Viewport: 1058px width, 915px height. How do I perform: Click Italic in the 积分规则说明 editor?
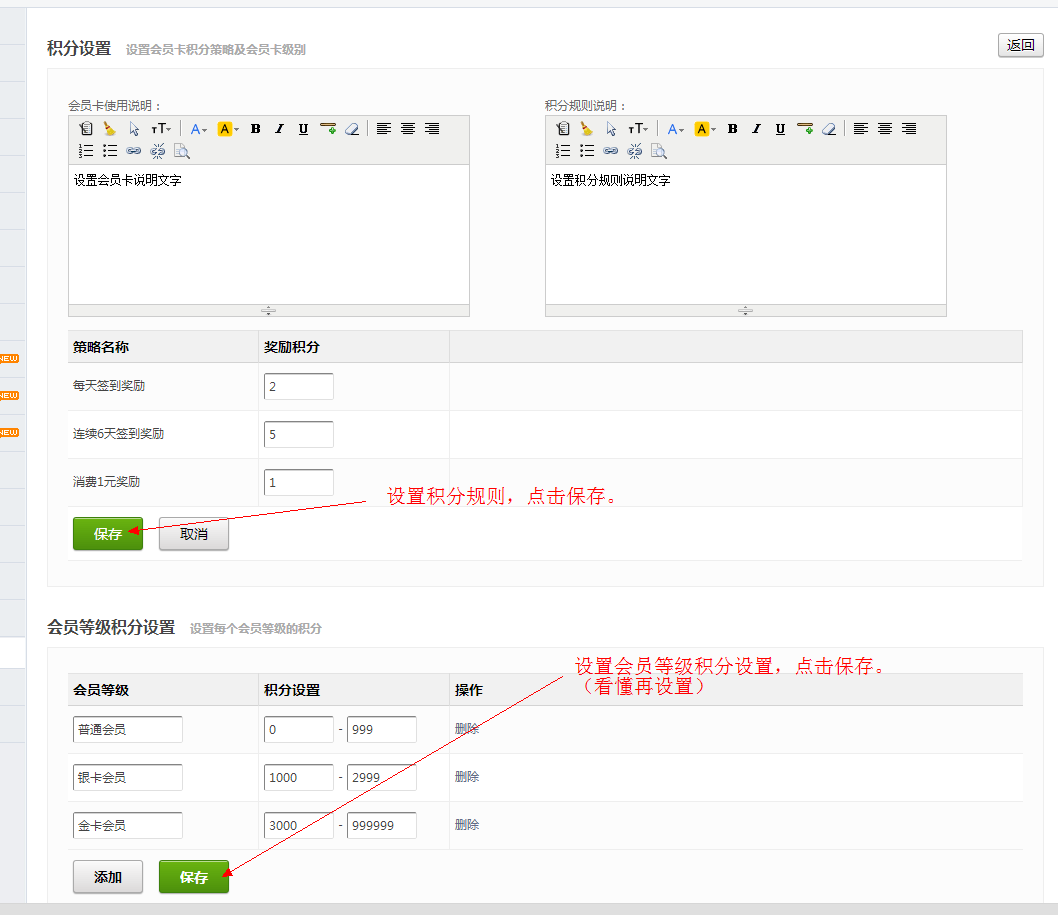[756, 129]
